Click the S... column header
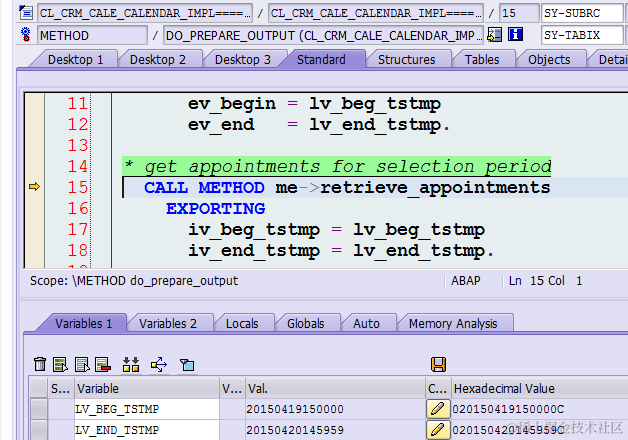Screen dimensions: 628x440 coord(61,388)
